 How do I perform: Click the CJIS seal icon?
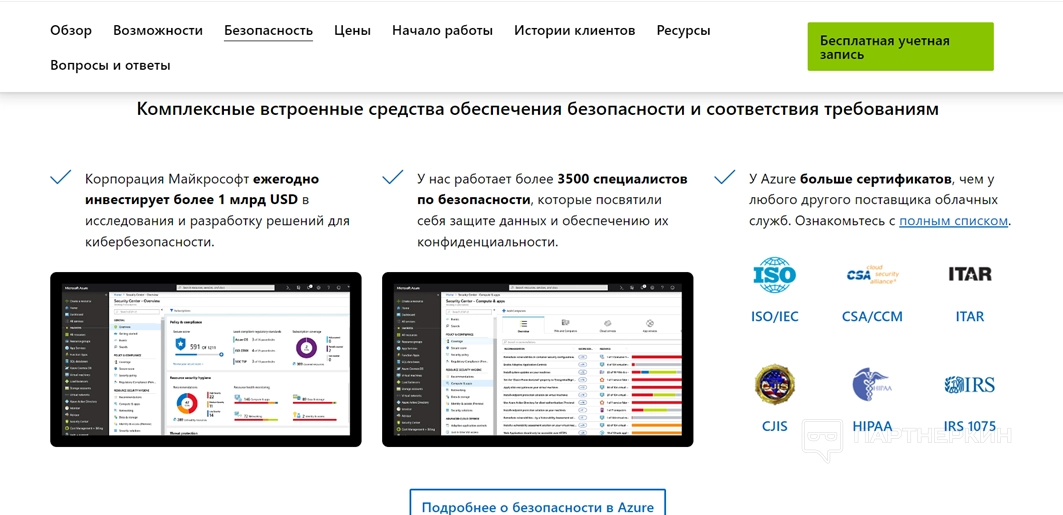point(776,385)
